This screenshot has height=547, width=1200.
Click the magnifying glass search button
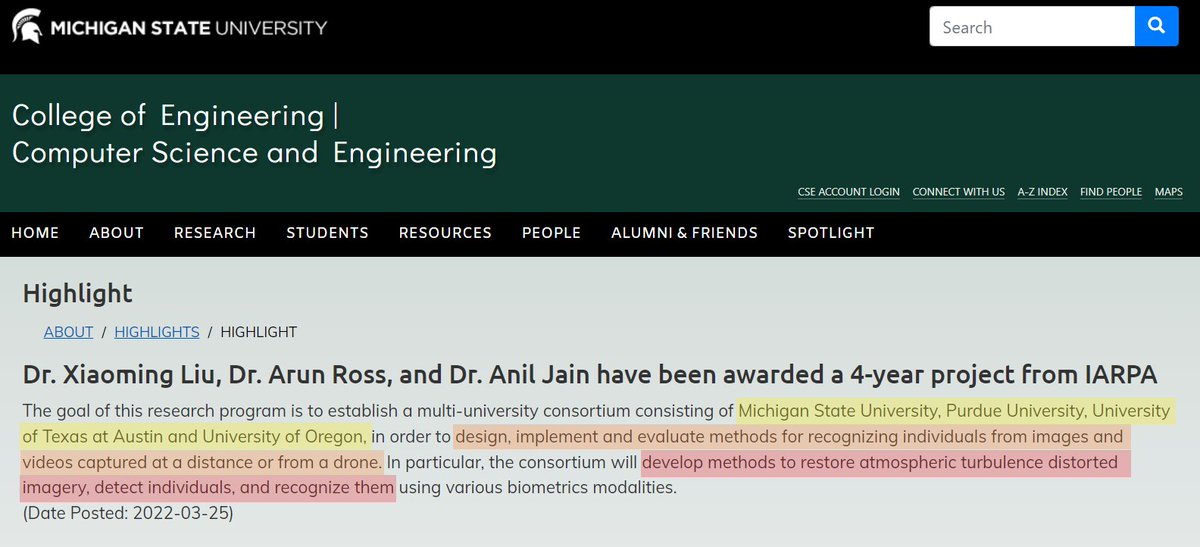click(1157, 26)
